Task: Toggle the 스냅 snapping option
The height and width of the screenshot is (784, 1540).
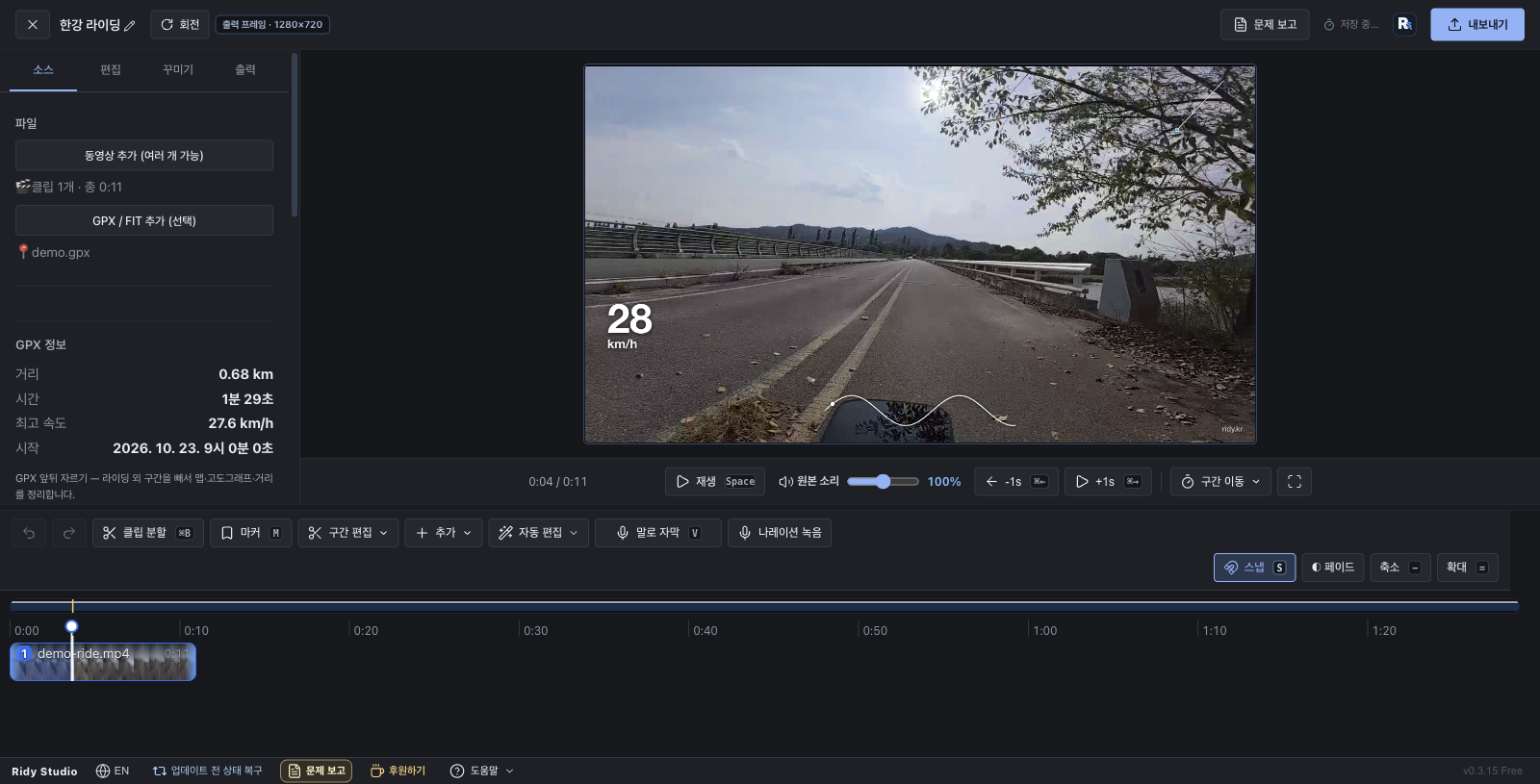Action: (x=1254, y=568)
